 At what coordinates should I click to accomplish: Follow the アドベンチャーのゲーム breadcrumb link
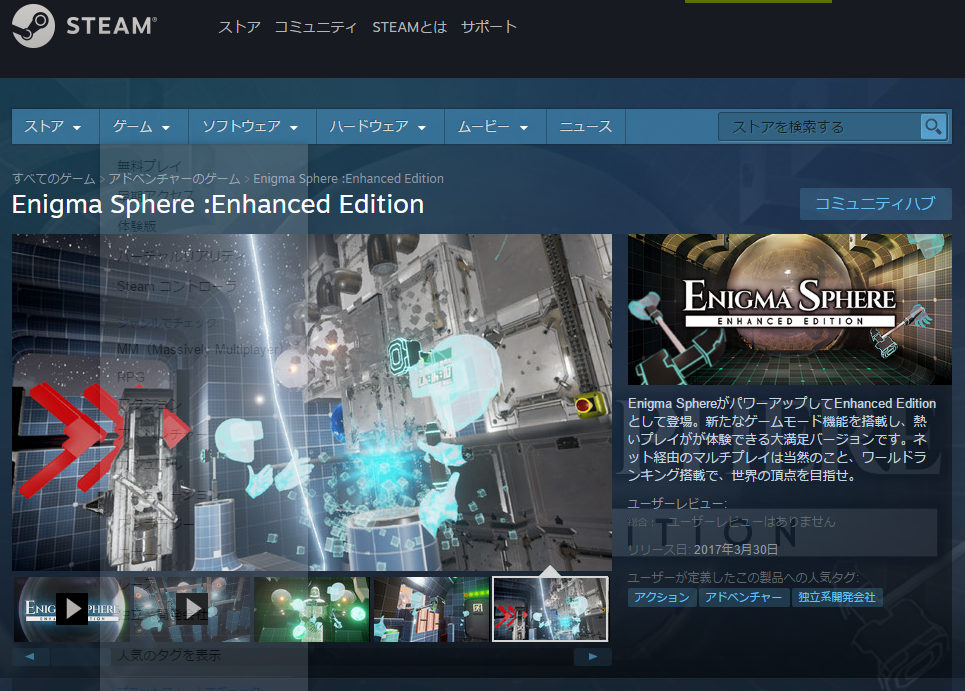[174, 178]
